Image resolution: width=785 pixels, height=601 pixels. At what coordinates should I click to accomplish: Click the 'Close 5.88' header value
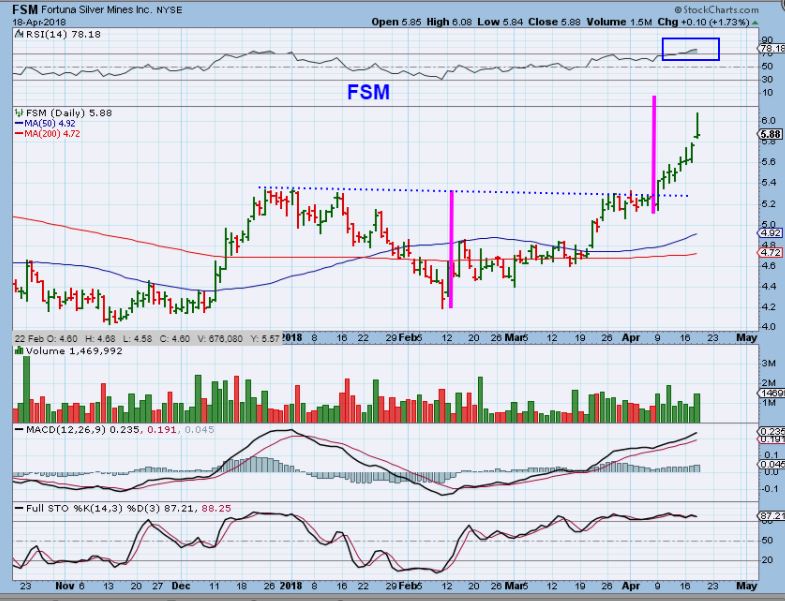click(552, 22)
